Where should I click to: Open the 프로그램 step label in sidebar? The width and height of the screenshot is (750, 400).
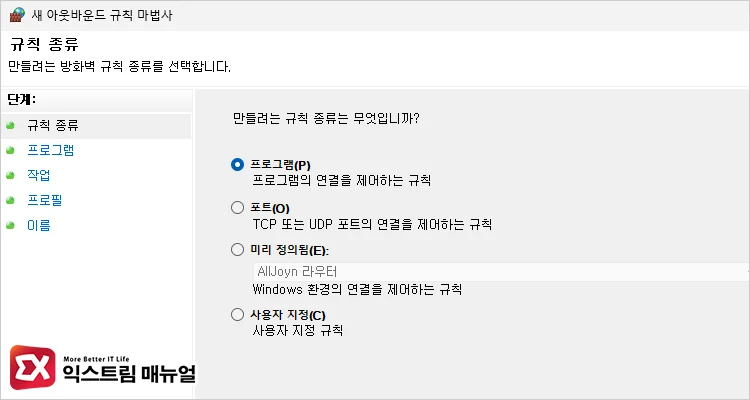50,151
